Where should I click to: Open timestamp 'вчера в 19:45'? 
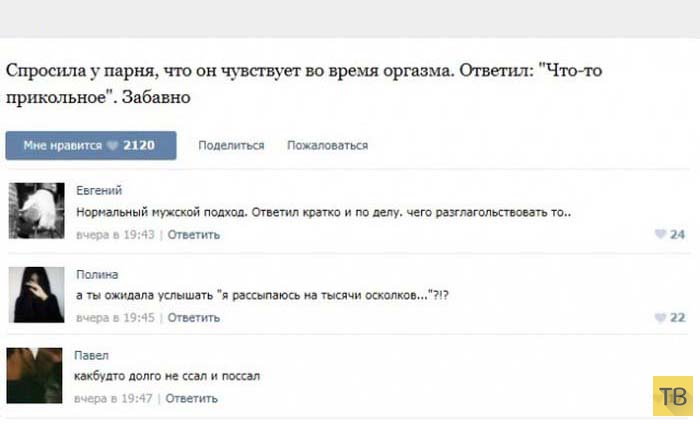tap(115, 318)
